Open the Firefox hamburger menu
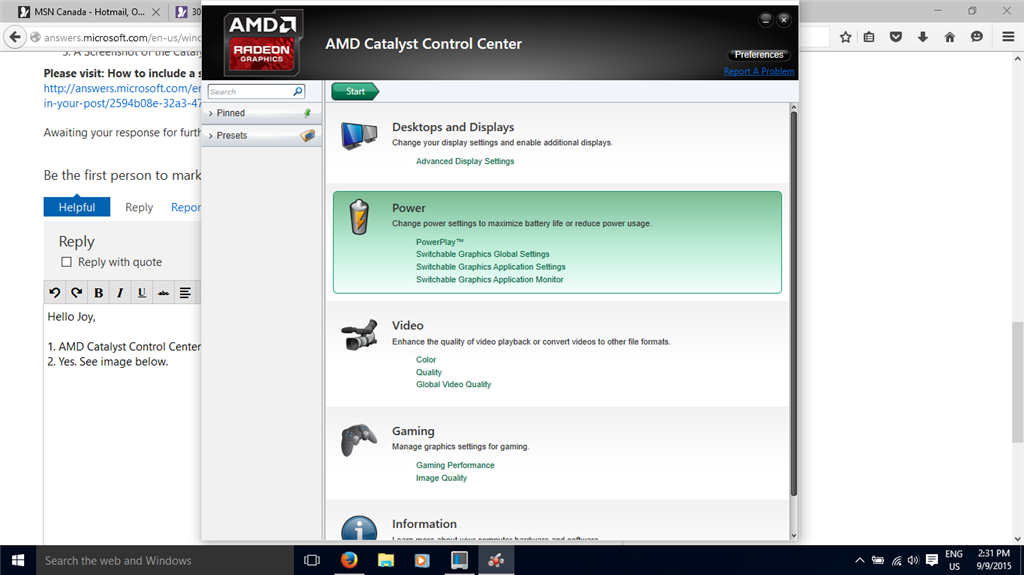 click(x=1008, y=37)
